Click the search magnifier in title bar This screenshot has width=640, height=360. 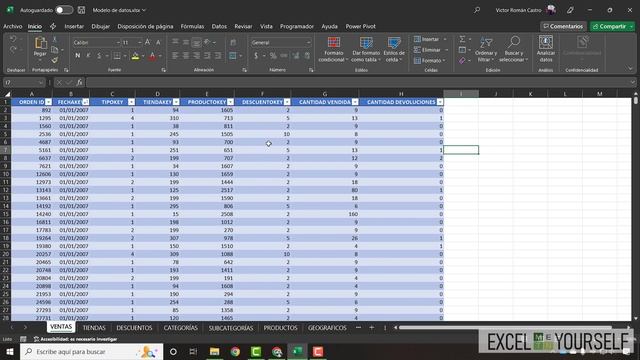(x=477, y=10)
